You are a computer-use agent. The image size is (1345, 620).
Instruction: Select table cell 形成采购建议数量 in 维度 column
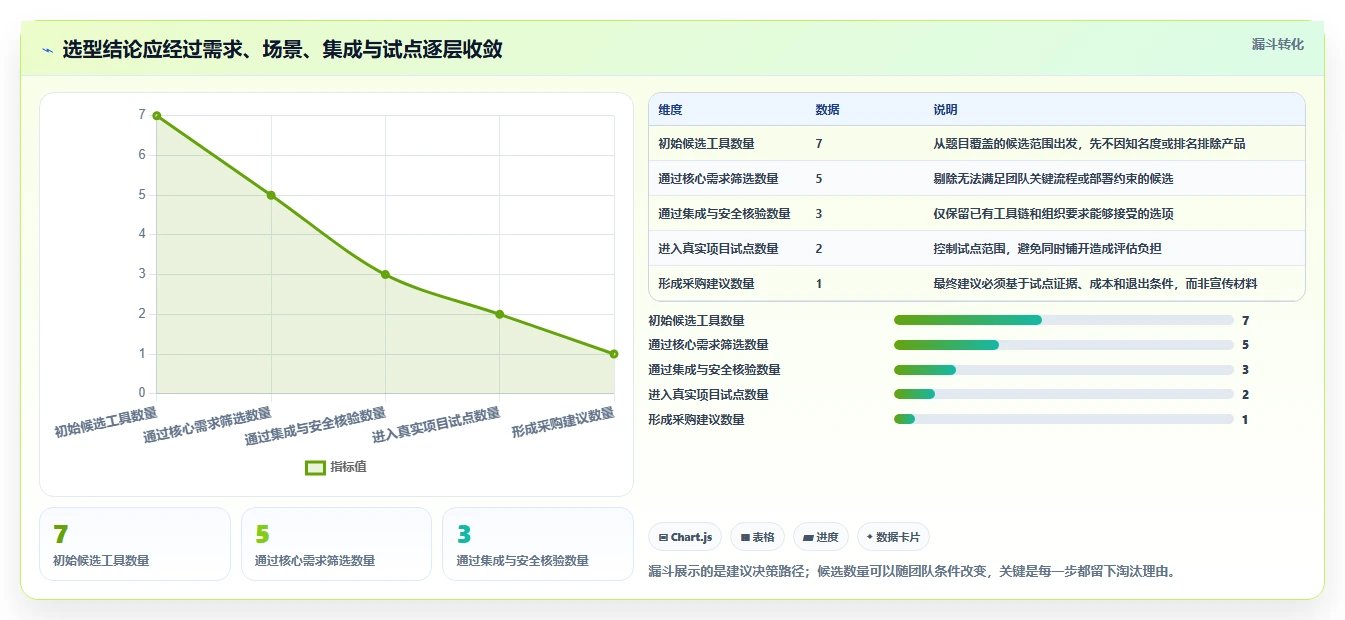pos(706,283)
